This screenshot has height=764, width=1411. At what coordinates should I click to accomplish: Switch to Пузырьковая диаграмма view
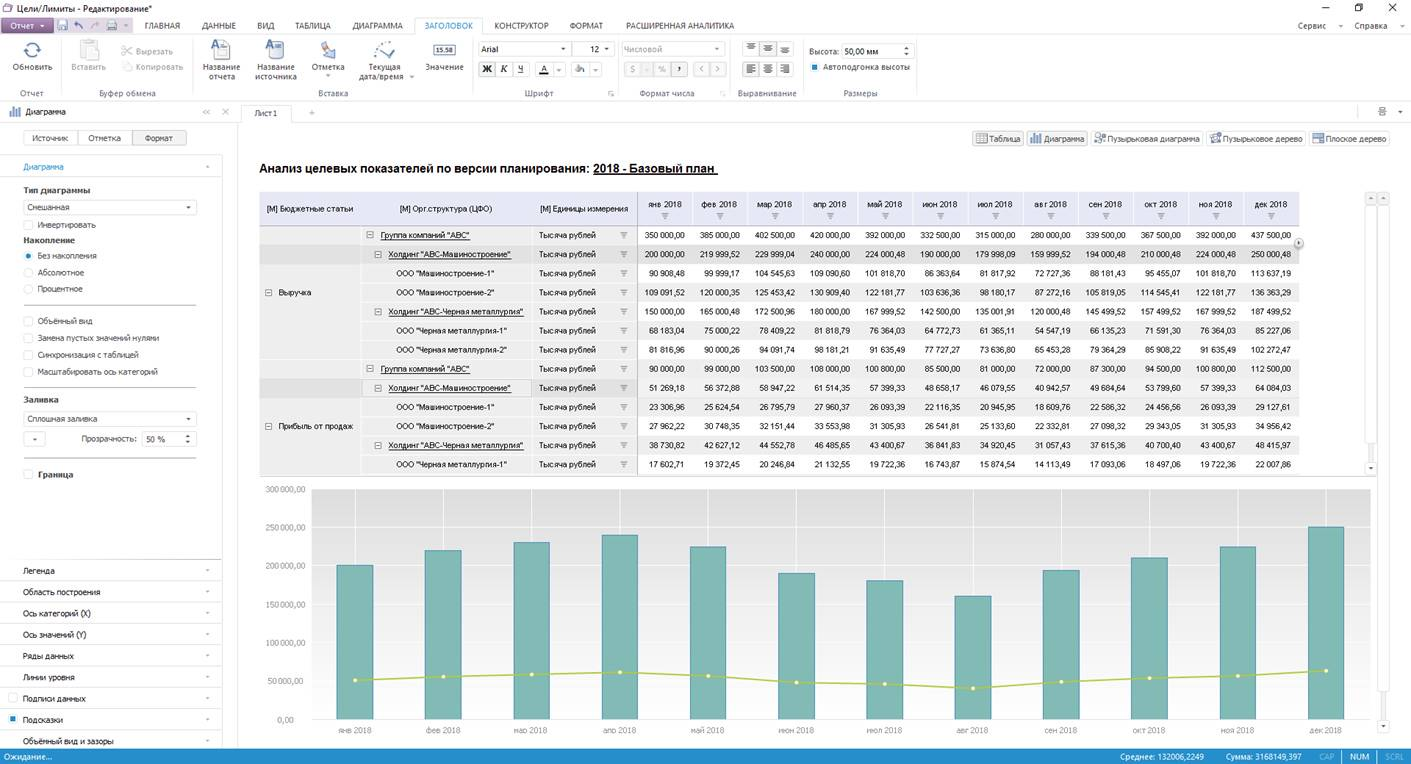1146,139
